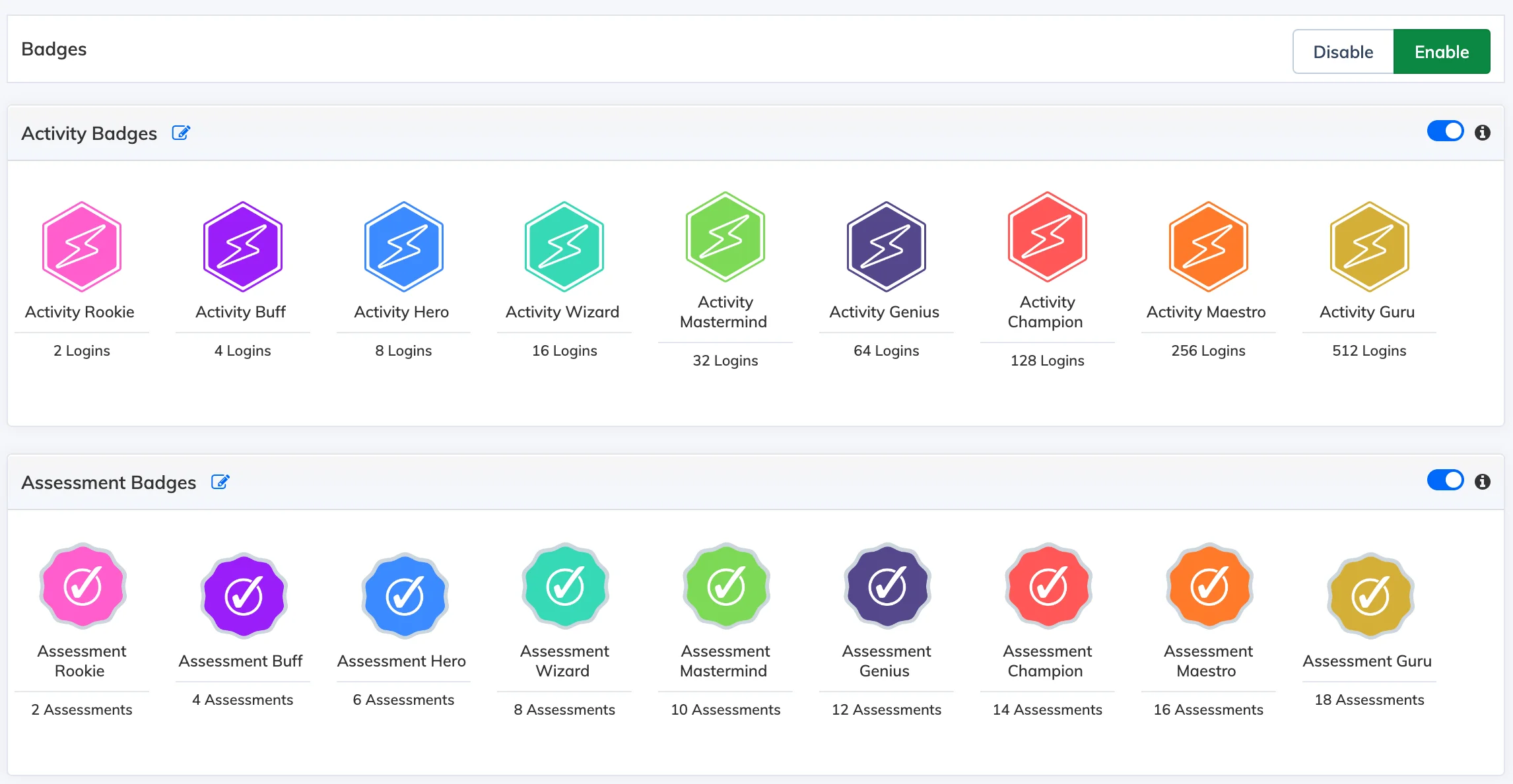Click the red Assessment Champion badge
This screenshot has height=784, width=1513.
point(1048,586)
